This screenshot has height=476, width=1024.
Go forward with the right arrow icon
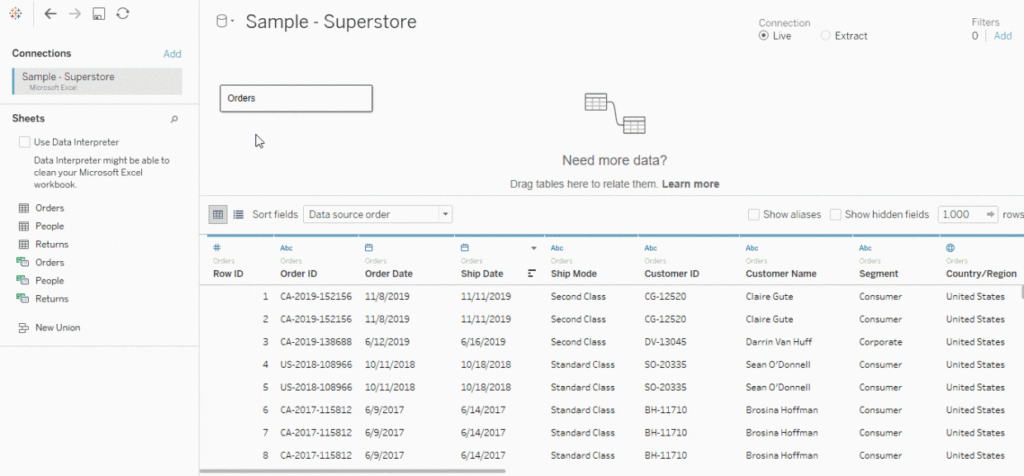click(x=74, y=14)
